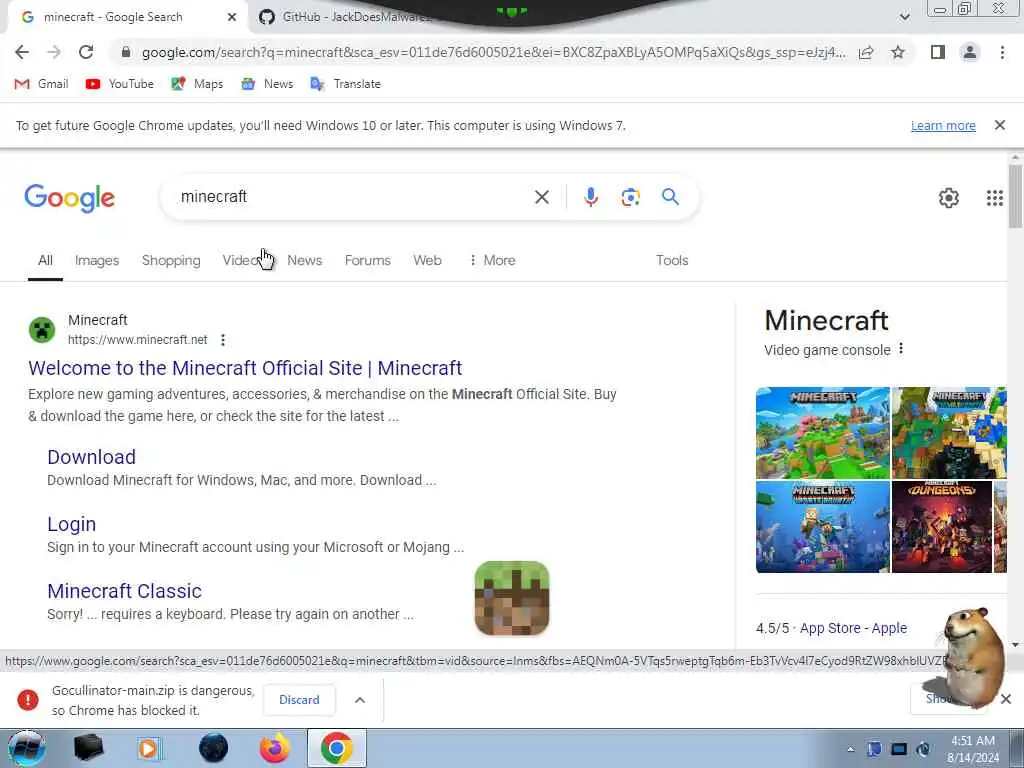Image resolution: width=1024 pixels, height=768 pixels.
Task: Click the Minecraft creeper favicon
Action: [42, 330]
